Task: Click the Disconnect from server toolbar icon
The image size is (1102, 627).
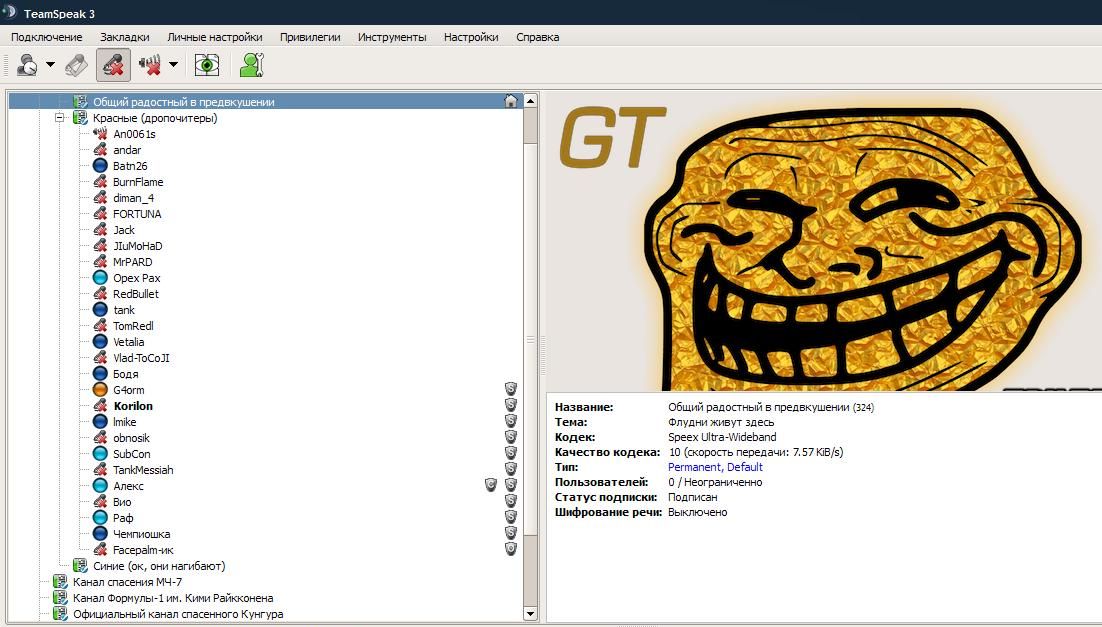Action: coord(76,65)
